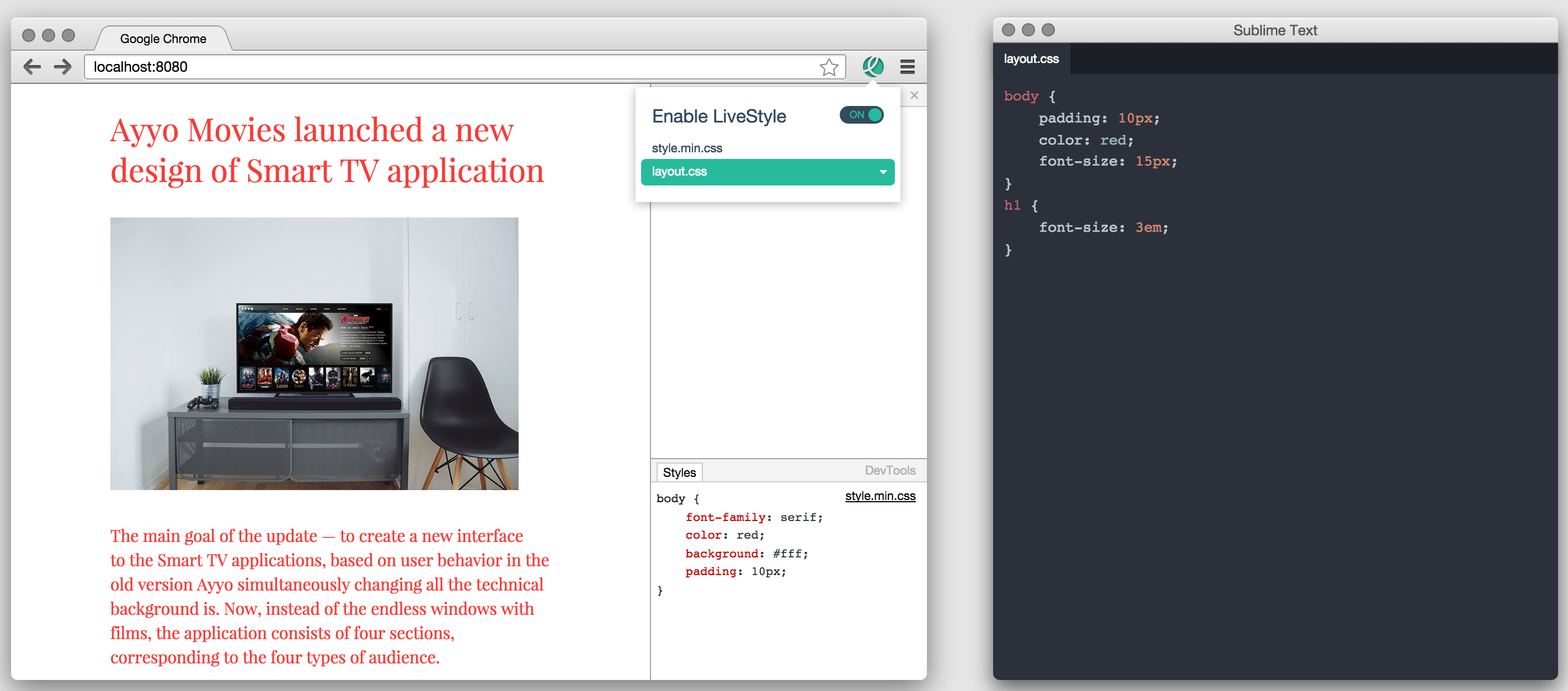Viewport: 1568px width, 691px height.
Task: Click the Chrome window minimize dot
Action: click(x=49, y=35)
